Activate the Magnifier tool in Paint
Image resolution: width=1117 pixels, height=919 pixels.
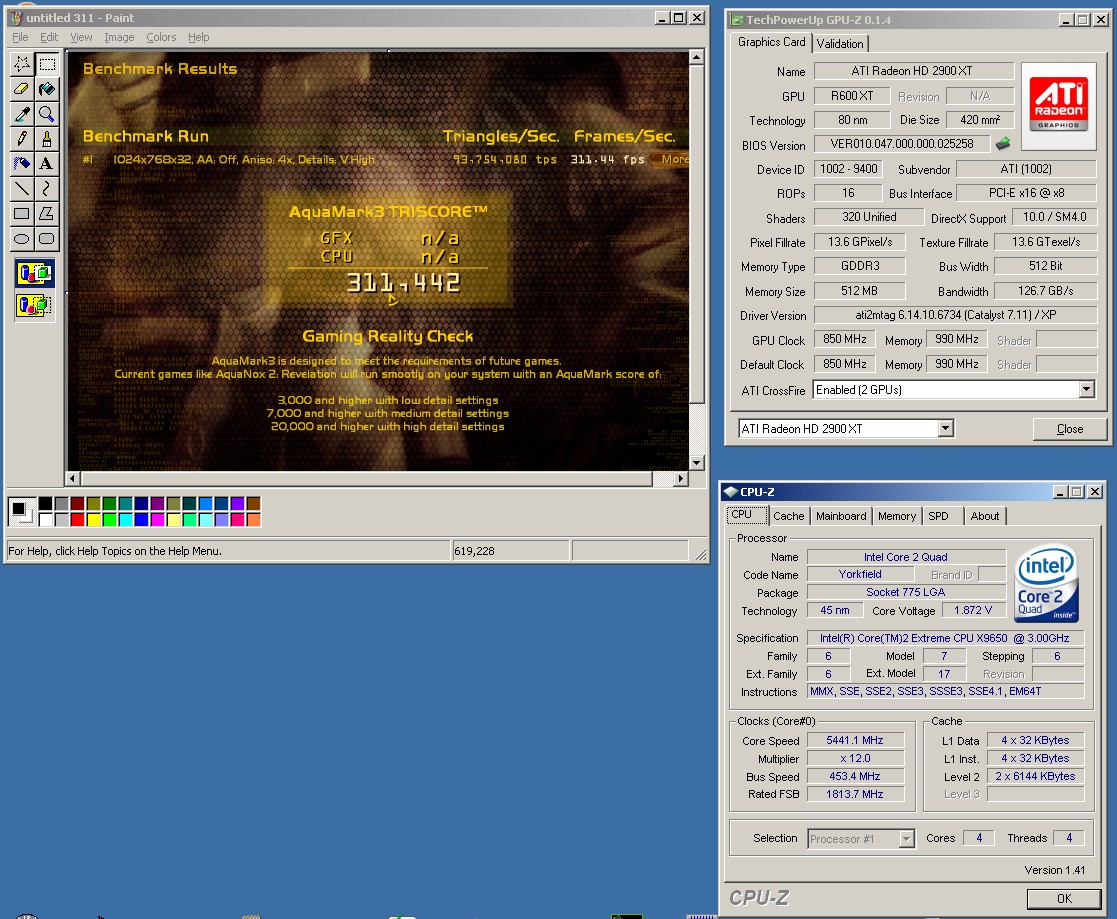tap(47, 114)
